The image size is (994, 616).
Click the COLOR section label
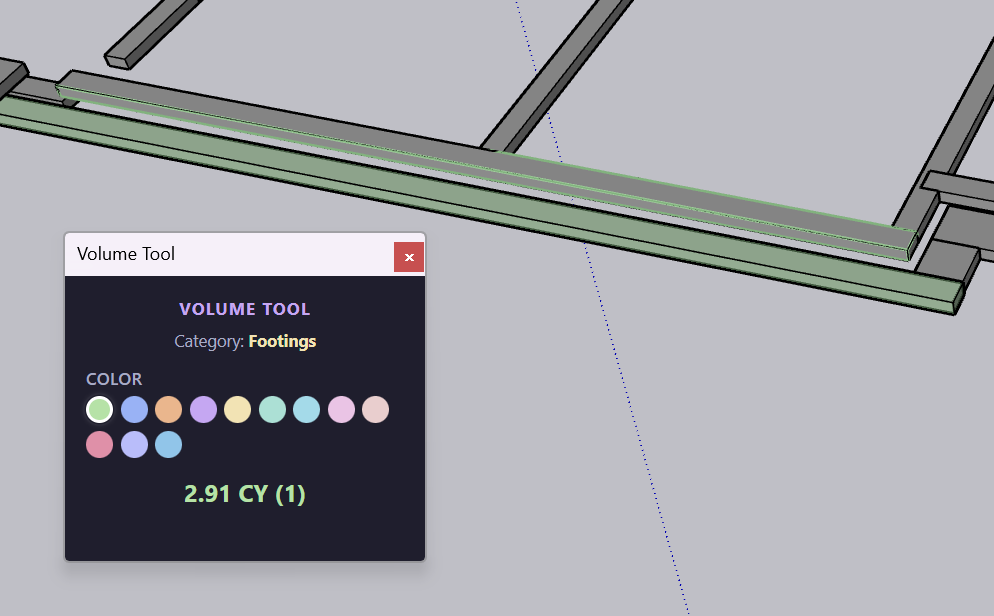(114, 379)
